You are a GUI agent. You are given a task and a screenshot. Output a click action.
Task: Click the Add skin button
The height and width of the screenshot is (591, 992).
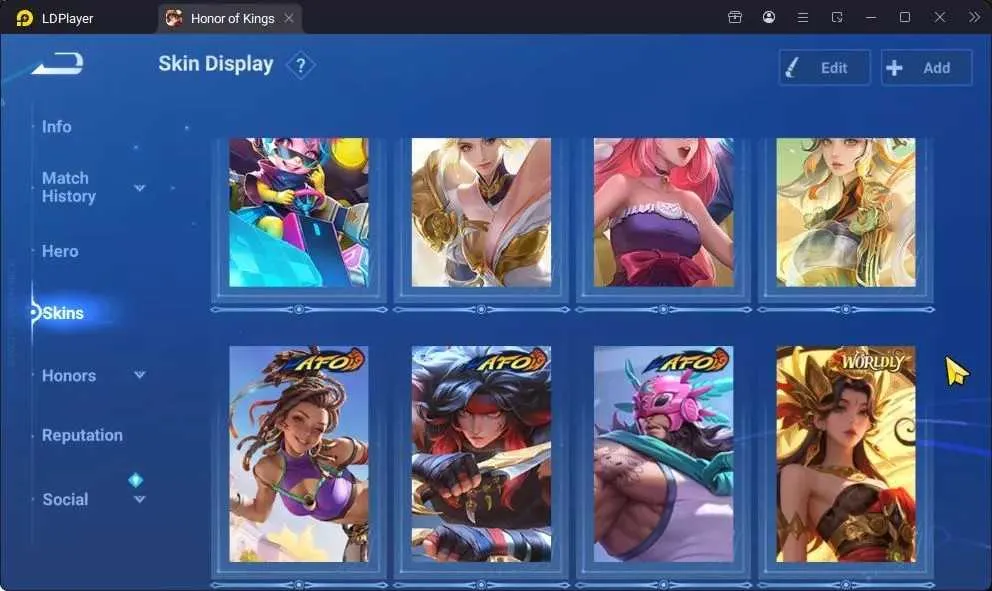click(926, 68)
